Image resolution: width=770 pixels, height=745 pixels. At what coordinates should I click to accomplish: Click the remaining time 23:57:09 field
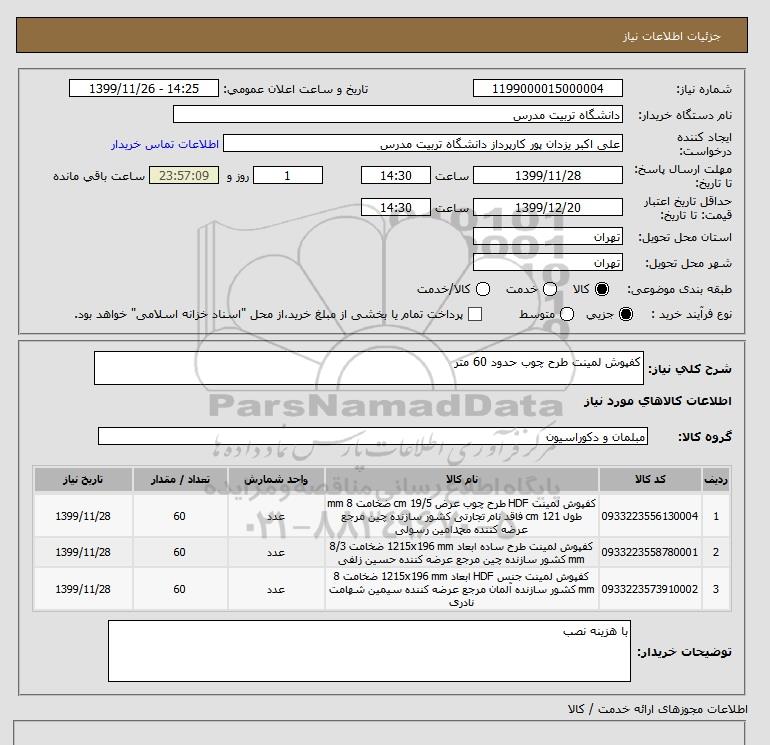point(184,175)
